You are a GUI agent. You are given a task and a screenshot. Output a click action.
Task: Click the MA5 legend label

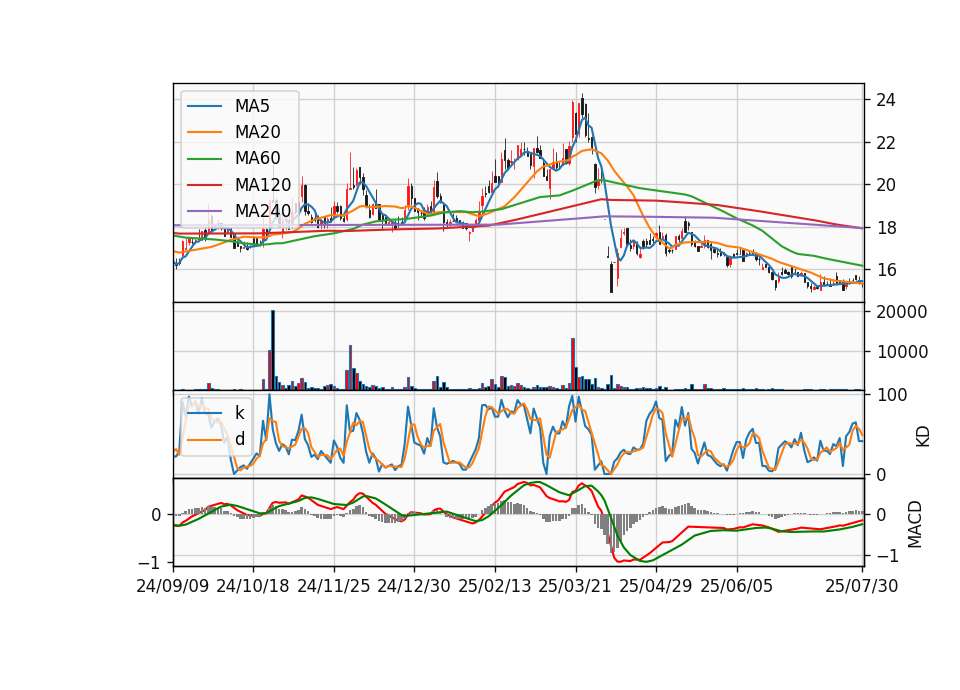point(252,106)
